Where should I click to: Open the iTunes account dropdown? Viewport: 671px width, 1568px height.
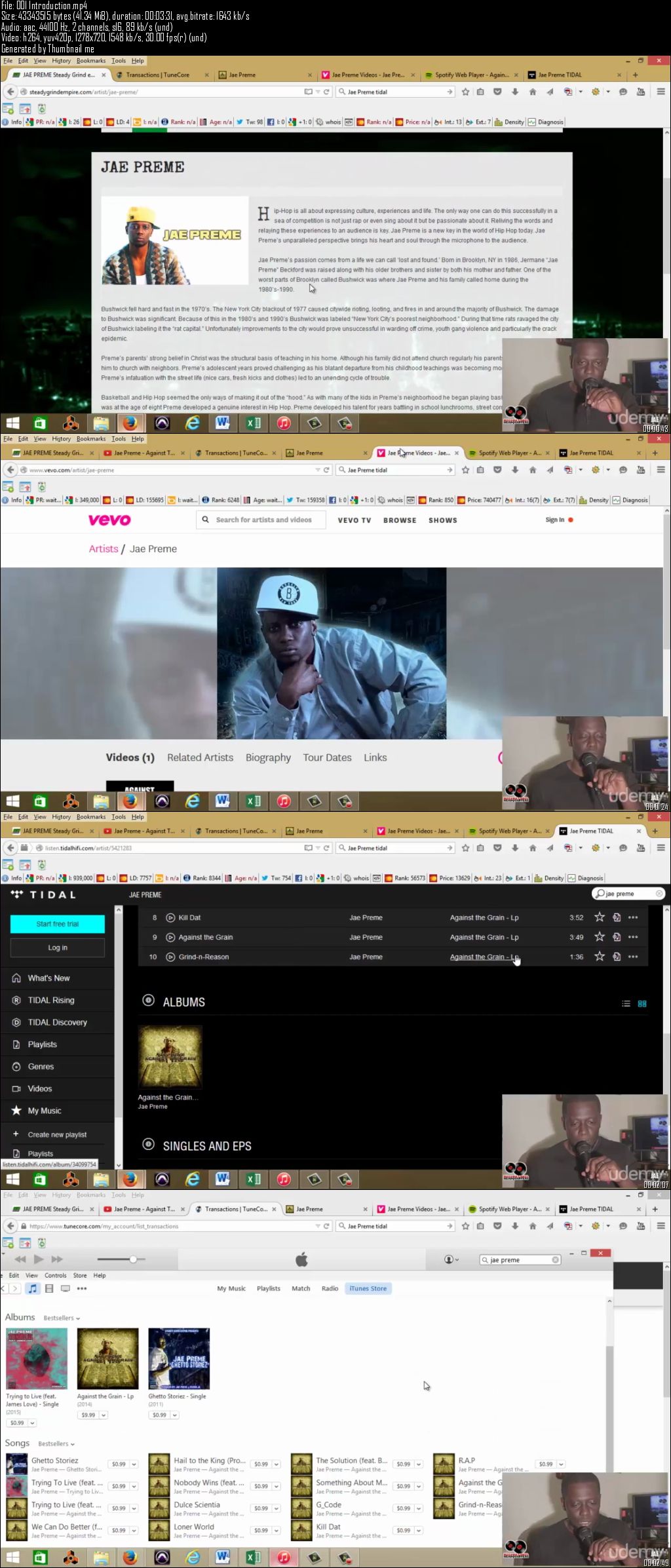point(451,1259)
